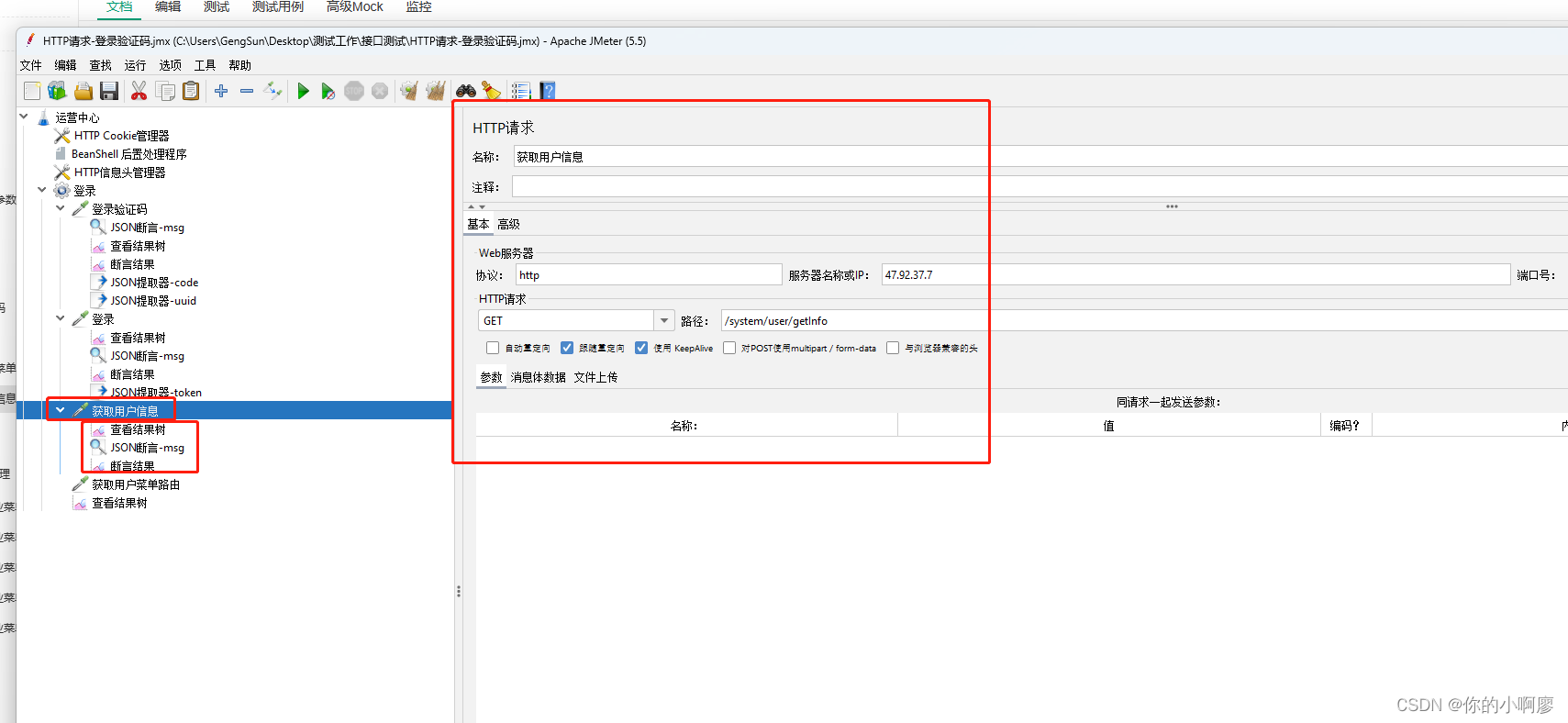Select BeanShell 后置处理程序 node
The width and height of the screenshot is (1568, 723).
pyautogui.click(x=128, y=154)
